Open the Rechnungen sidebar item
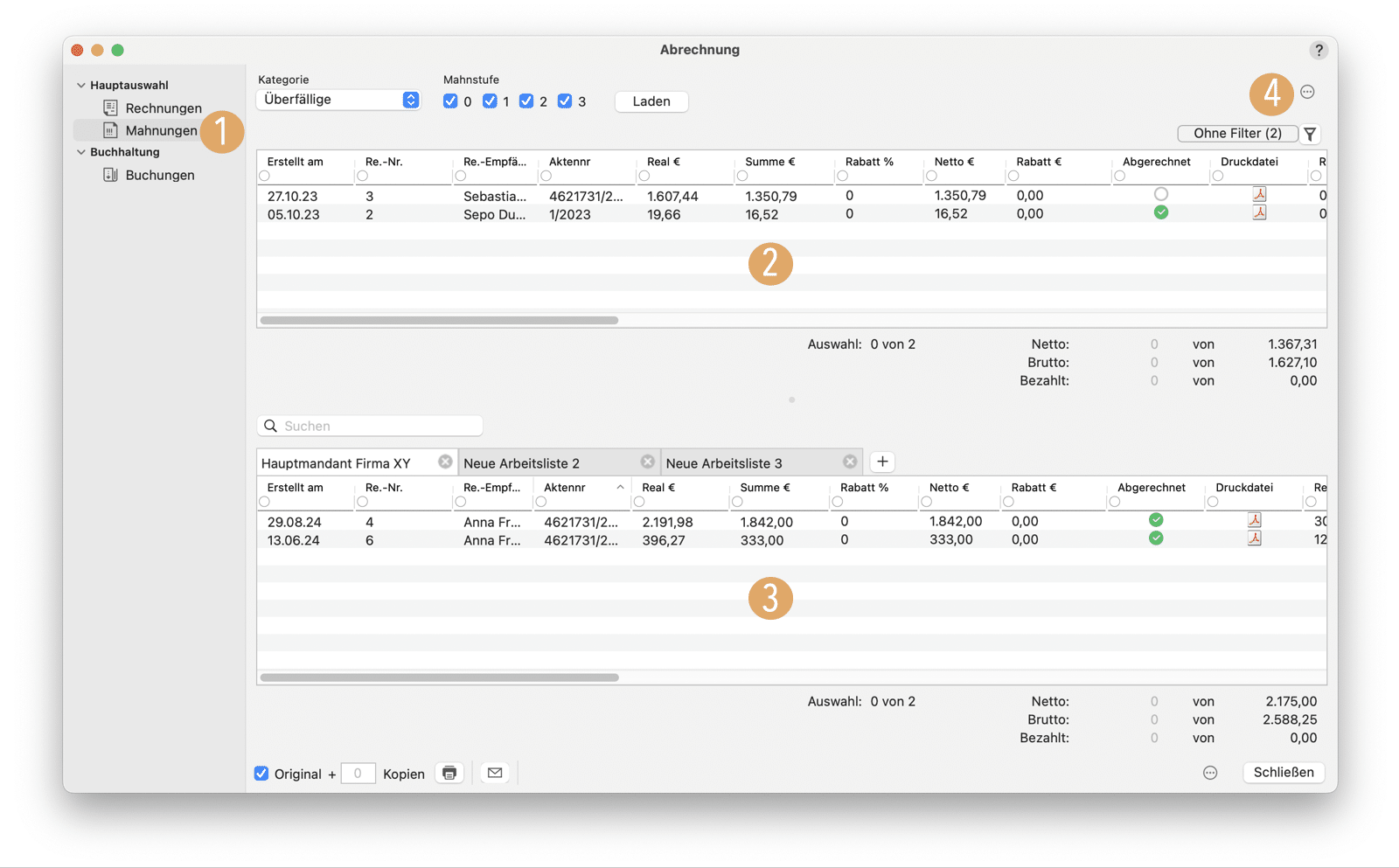This screenshot has width=1399, height=868. pos(163,108)
